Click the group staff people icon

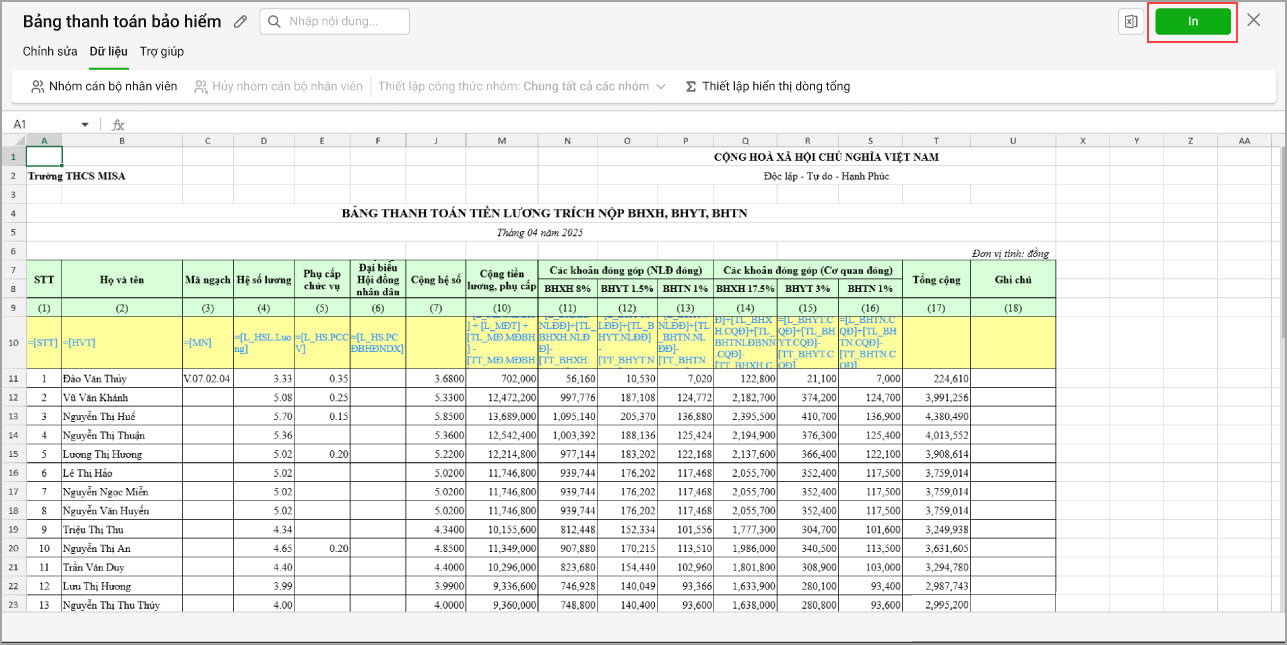click(38, 86)
